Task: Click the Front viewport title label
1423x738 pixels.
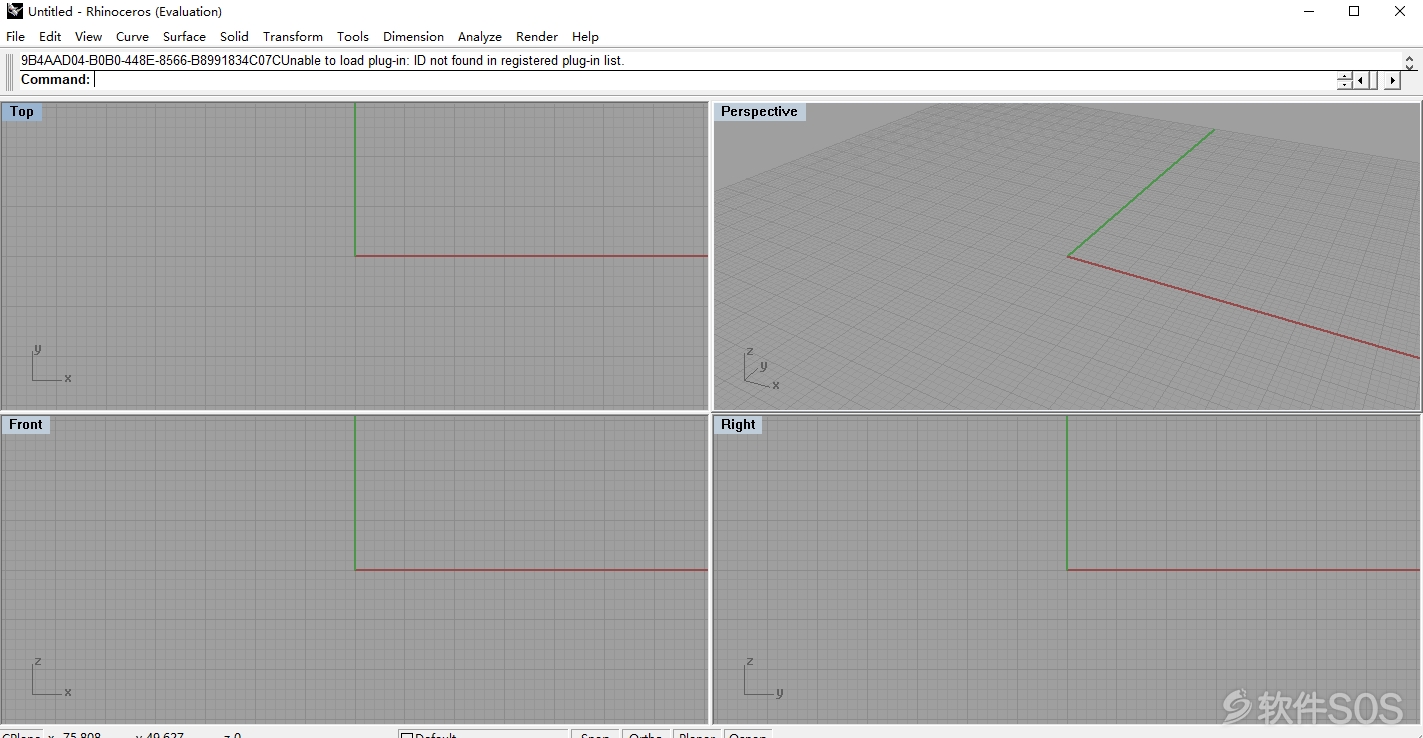Action: click(26, 424)
